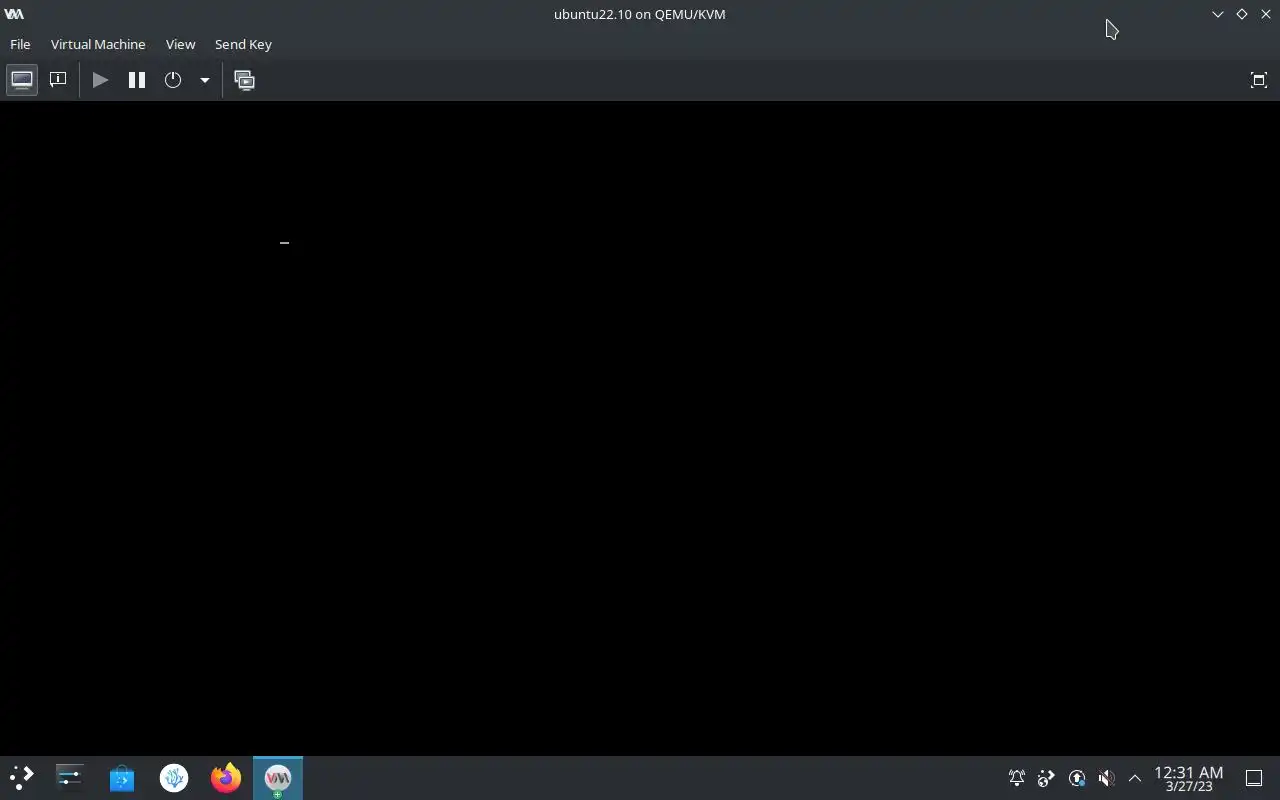Image resolution: width=1280 pixels, height=800 pixels.
Task: Show the graphical console view
Action: [x=22, y=80]
